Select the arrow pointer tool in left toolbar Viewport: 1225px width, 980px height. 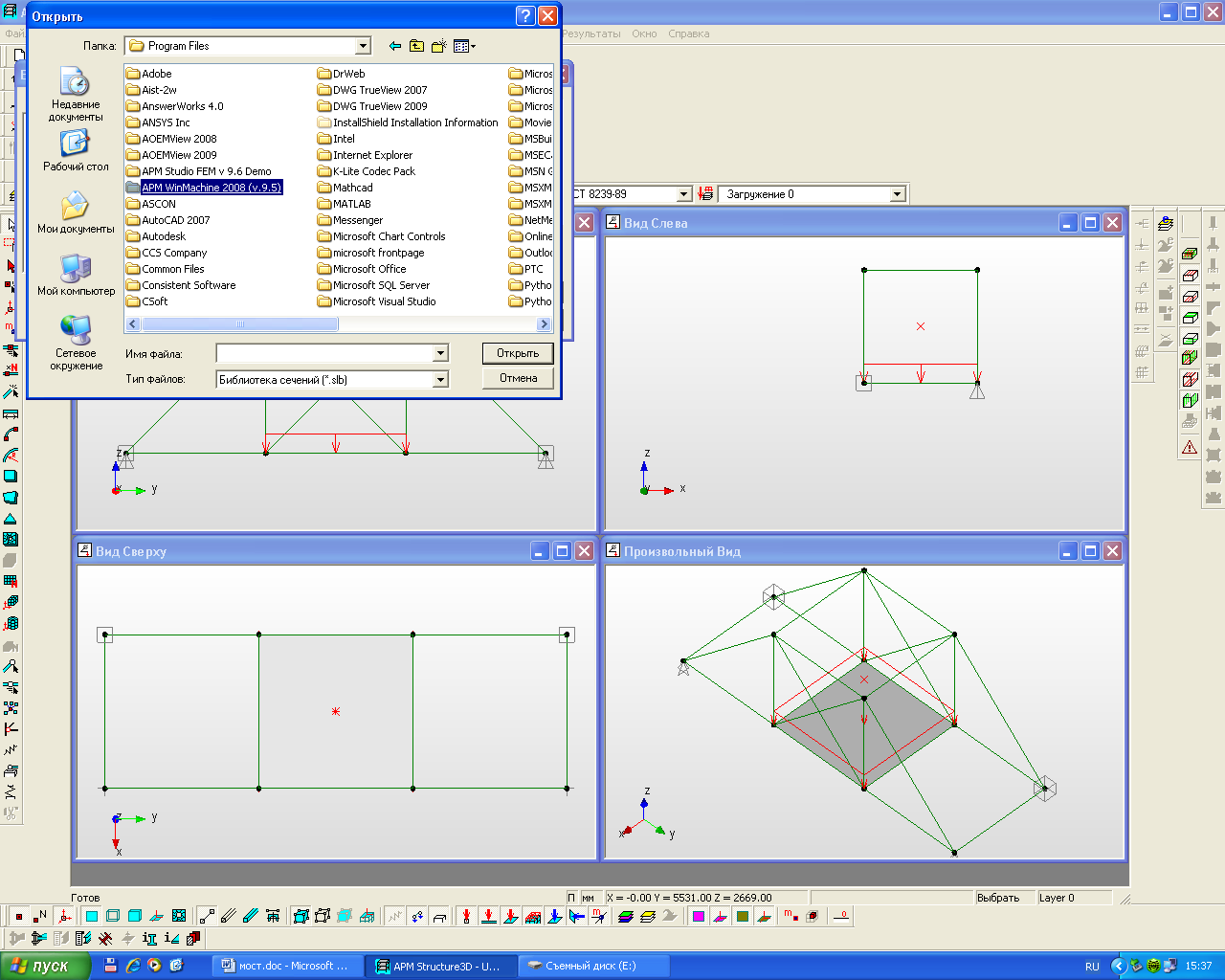coord(11,224)
